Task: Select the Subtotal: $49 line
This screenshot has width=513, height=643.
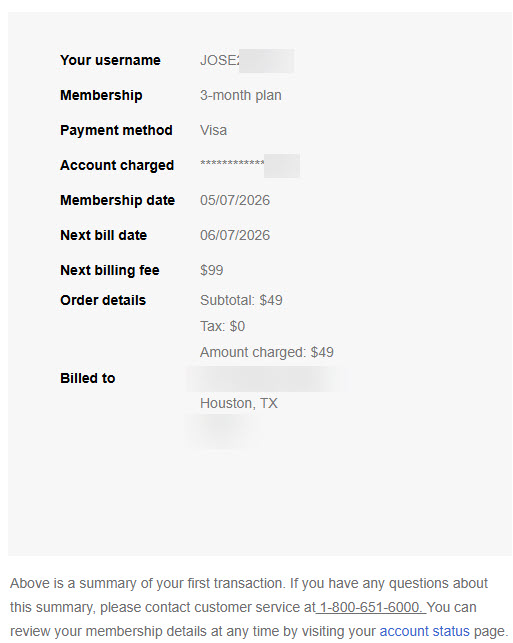Action: tap(241, 300)
